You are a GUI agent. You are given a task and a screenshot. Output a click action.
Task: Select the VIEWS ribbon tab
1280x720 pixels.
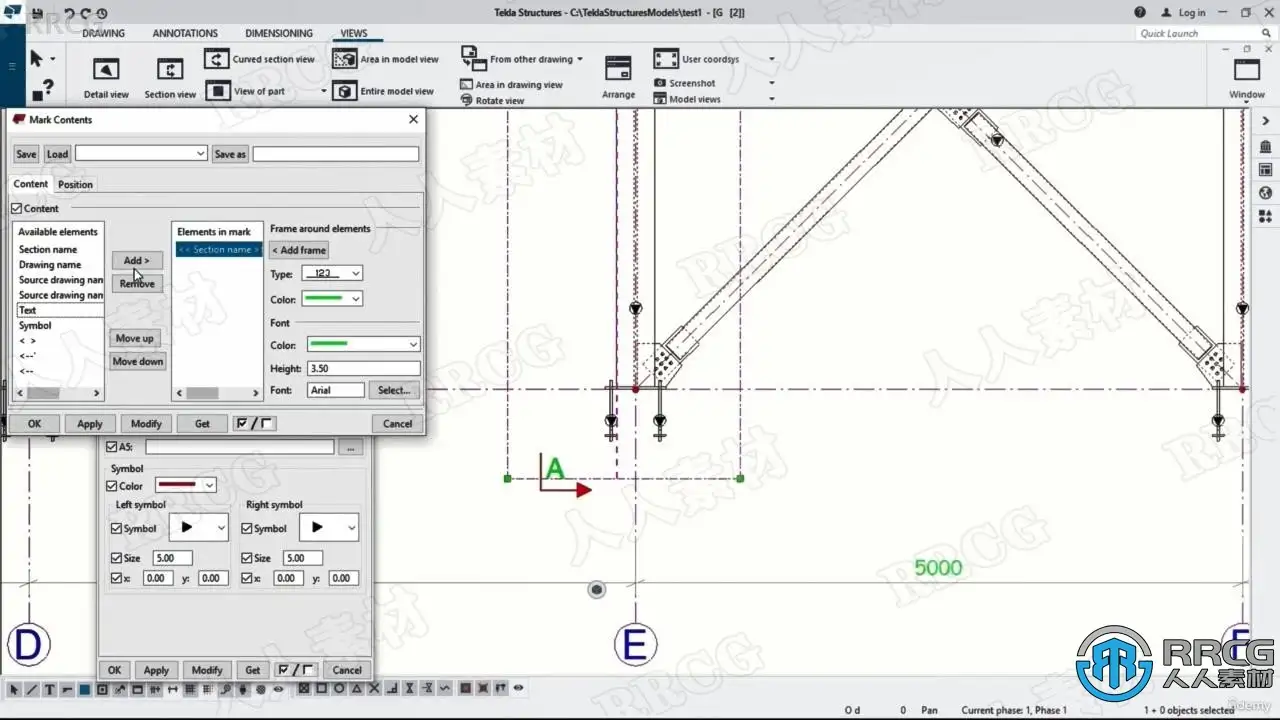pos(354,33)
